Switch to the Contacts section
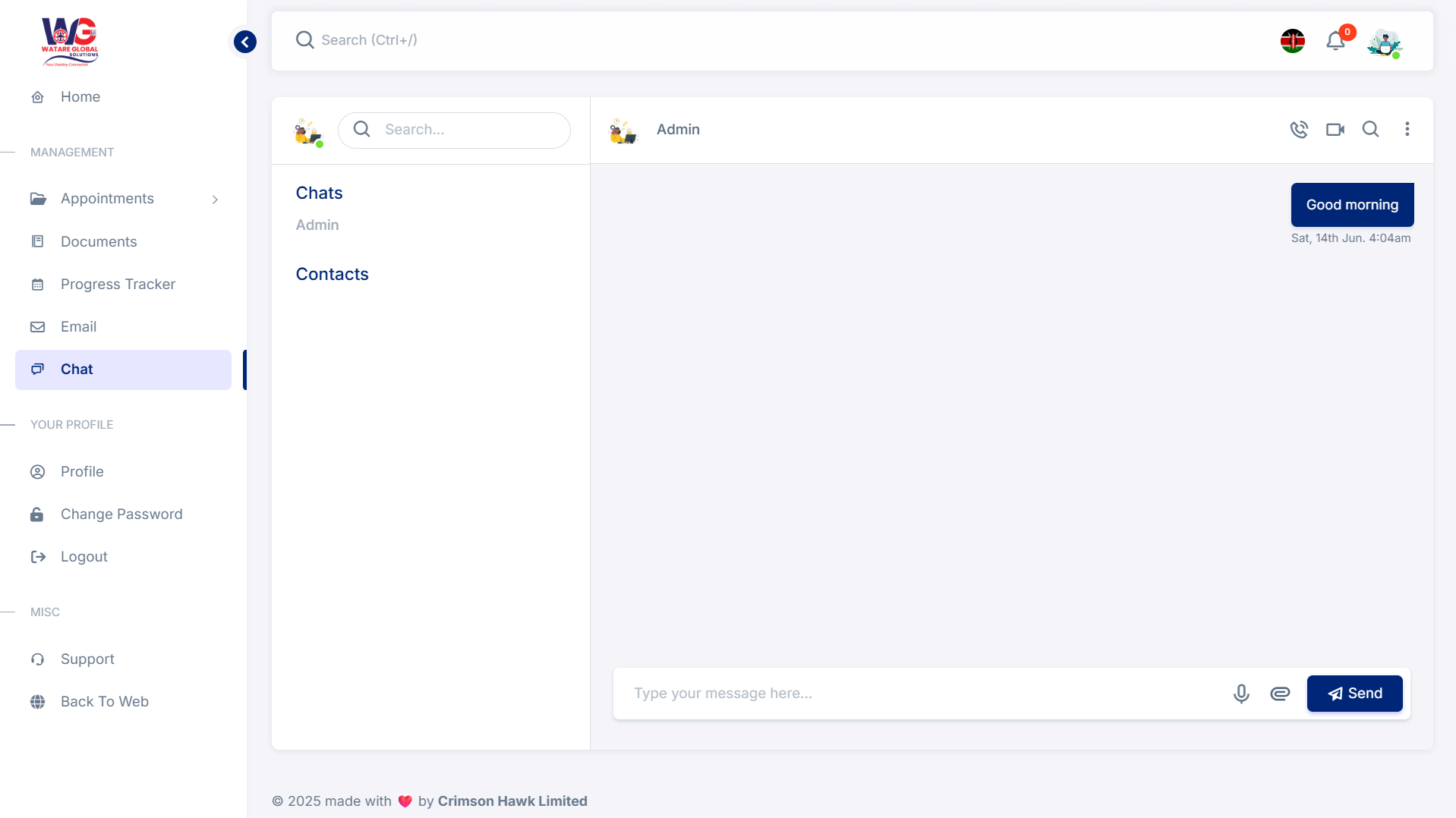The width and height of the screenshot is (1456, 818). (332, 274)
